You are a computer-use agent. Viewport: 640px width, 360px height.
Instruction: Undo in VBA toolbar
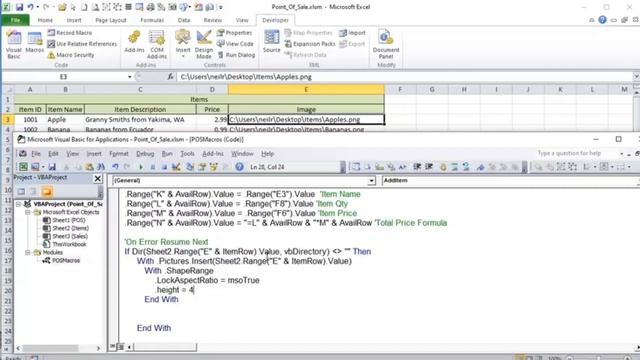point(116,167)
